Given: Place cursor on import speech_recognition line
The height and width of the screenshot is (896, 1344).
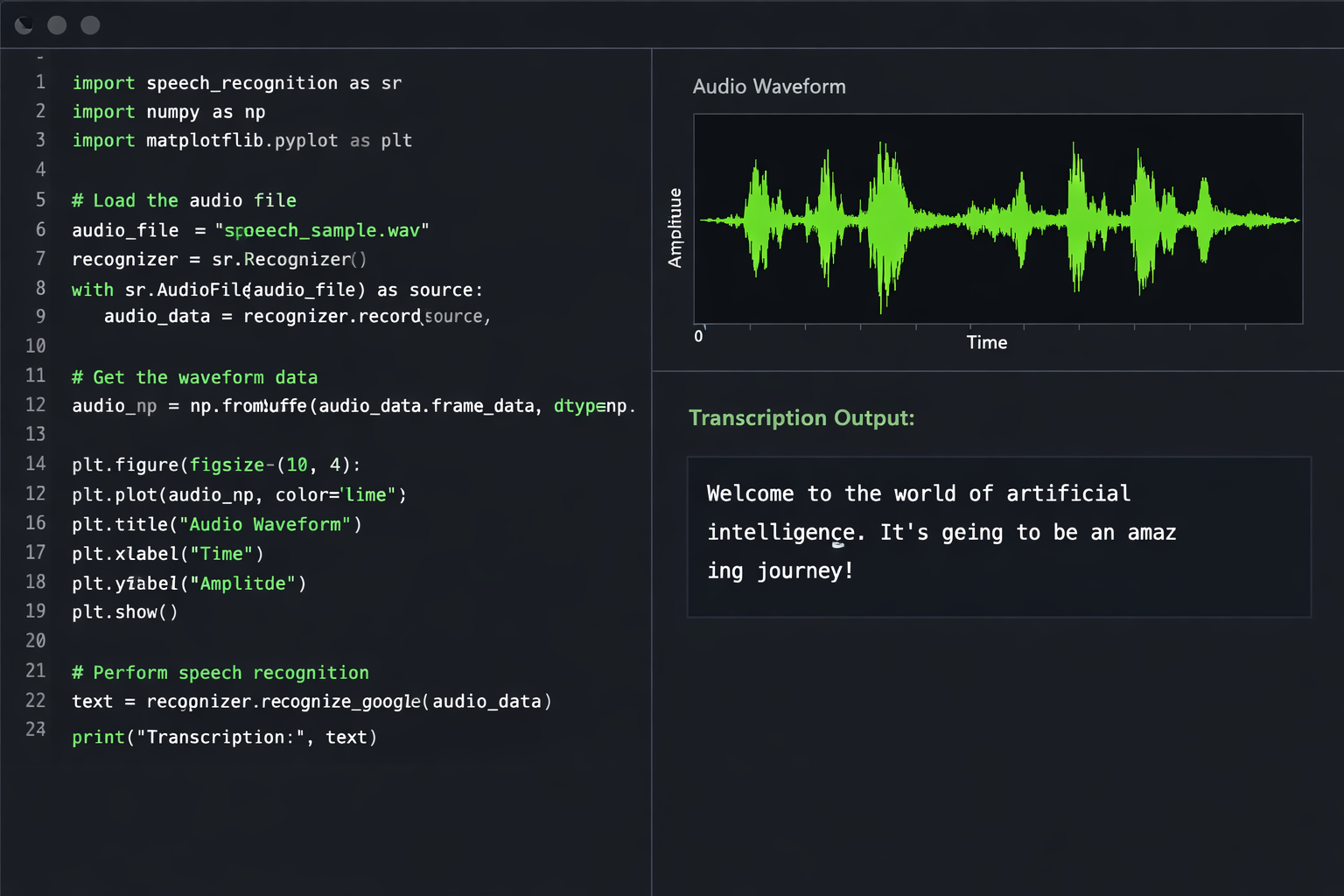Looking at the screenshot, I should tap(236, 83).
